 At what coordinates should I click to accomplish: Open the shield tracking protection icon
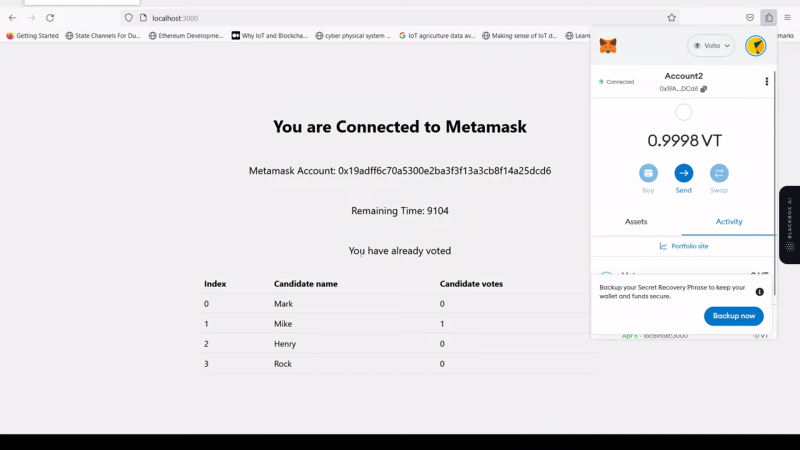[x=129, y=18]
